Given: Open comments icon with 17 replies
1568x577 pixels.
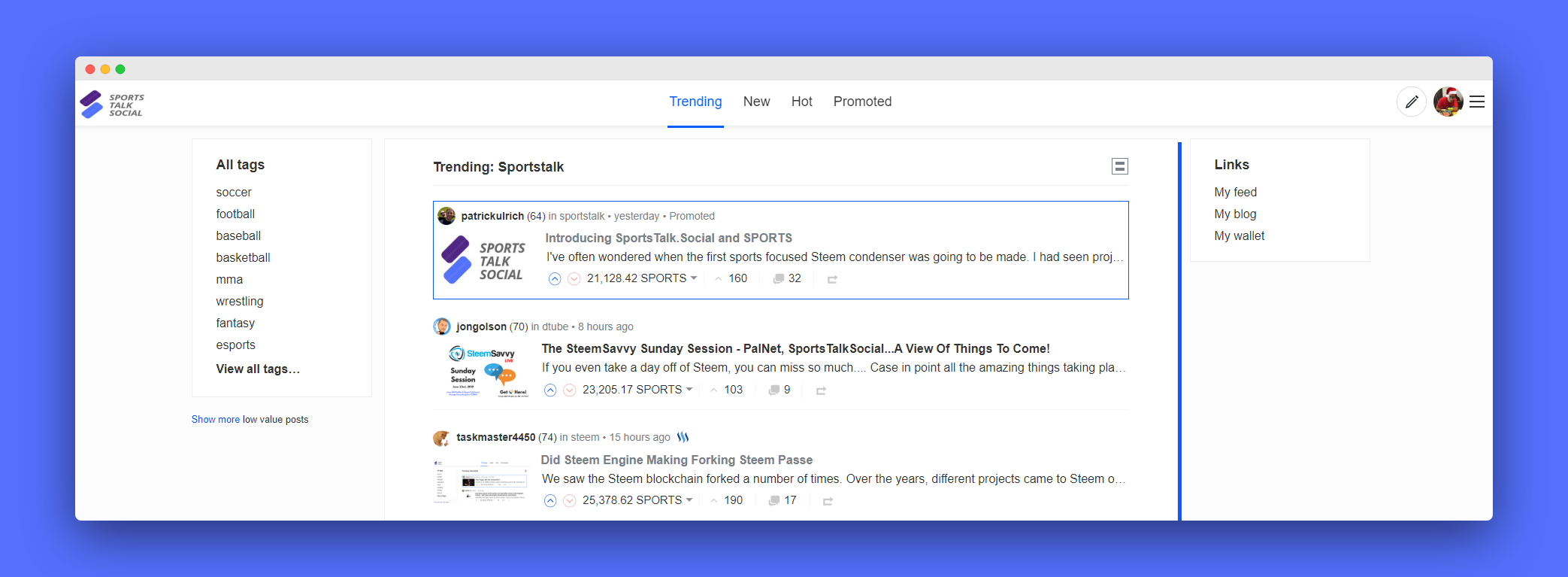Looking at the screenshot, I should 774,500.
